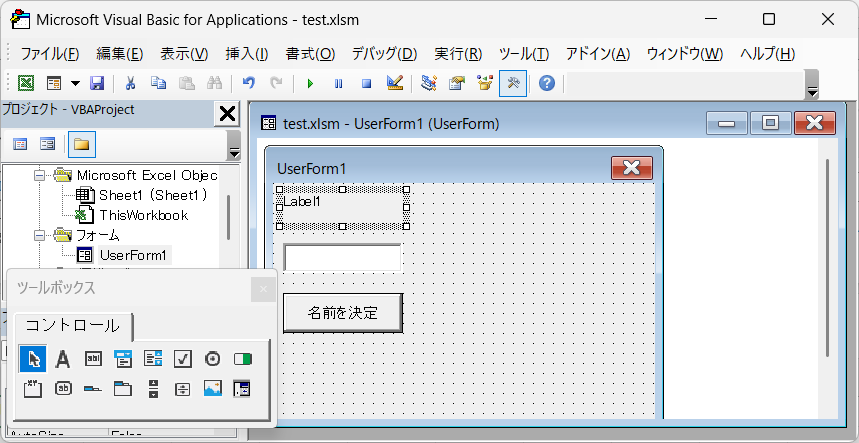The image size is (859, 443).
Task: Click the View Microsoft Excel toolbar icon
Action: click(26, 83)
